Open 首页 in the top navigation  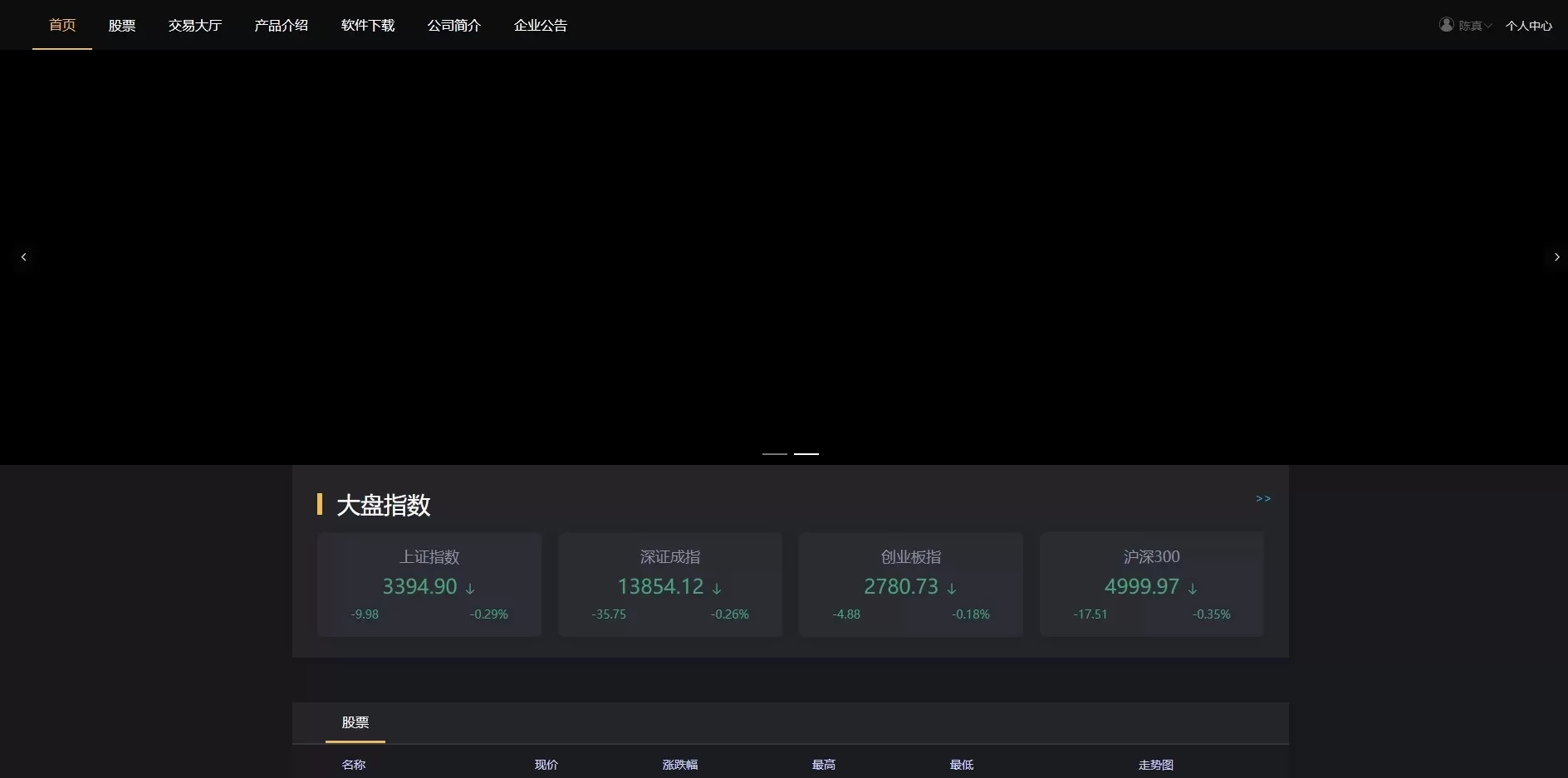click(62, 25)
